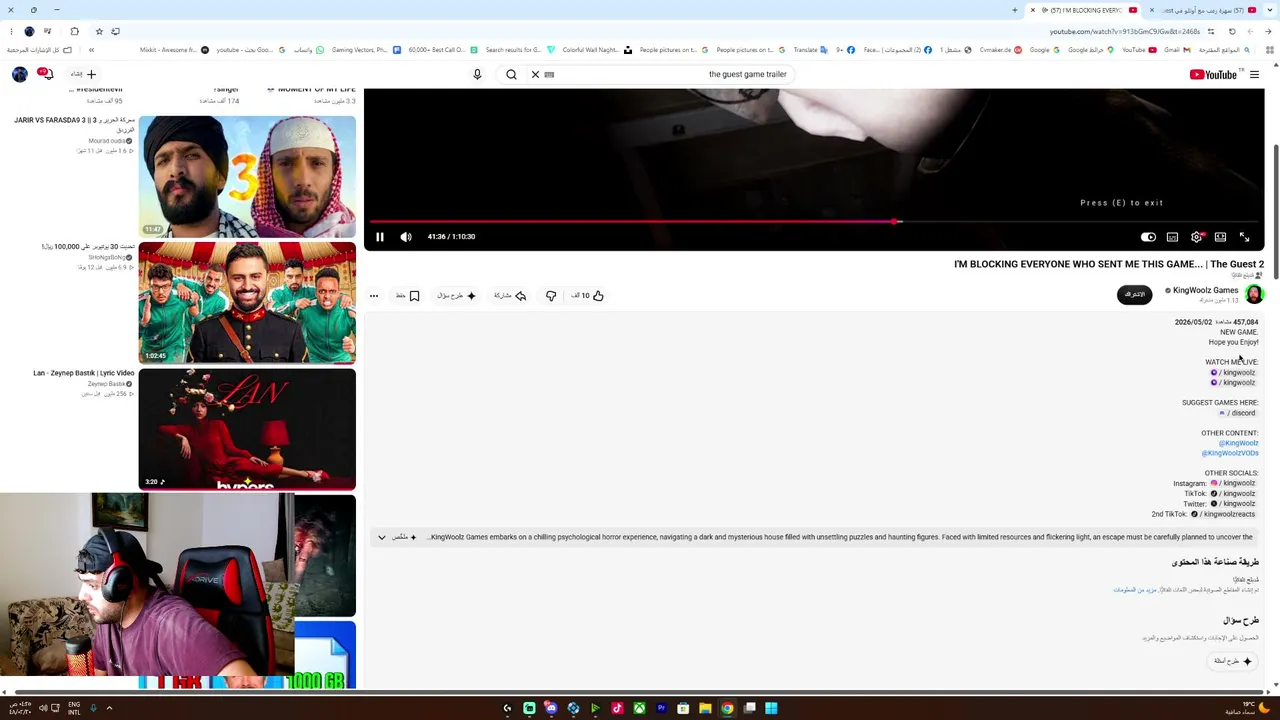Open the KingWoolz Games channel avatar

coord(1254,294)
